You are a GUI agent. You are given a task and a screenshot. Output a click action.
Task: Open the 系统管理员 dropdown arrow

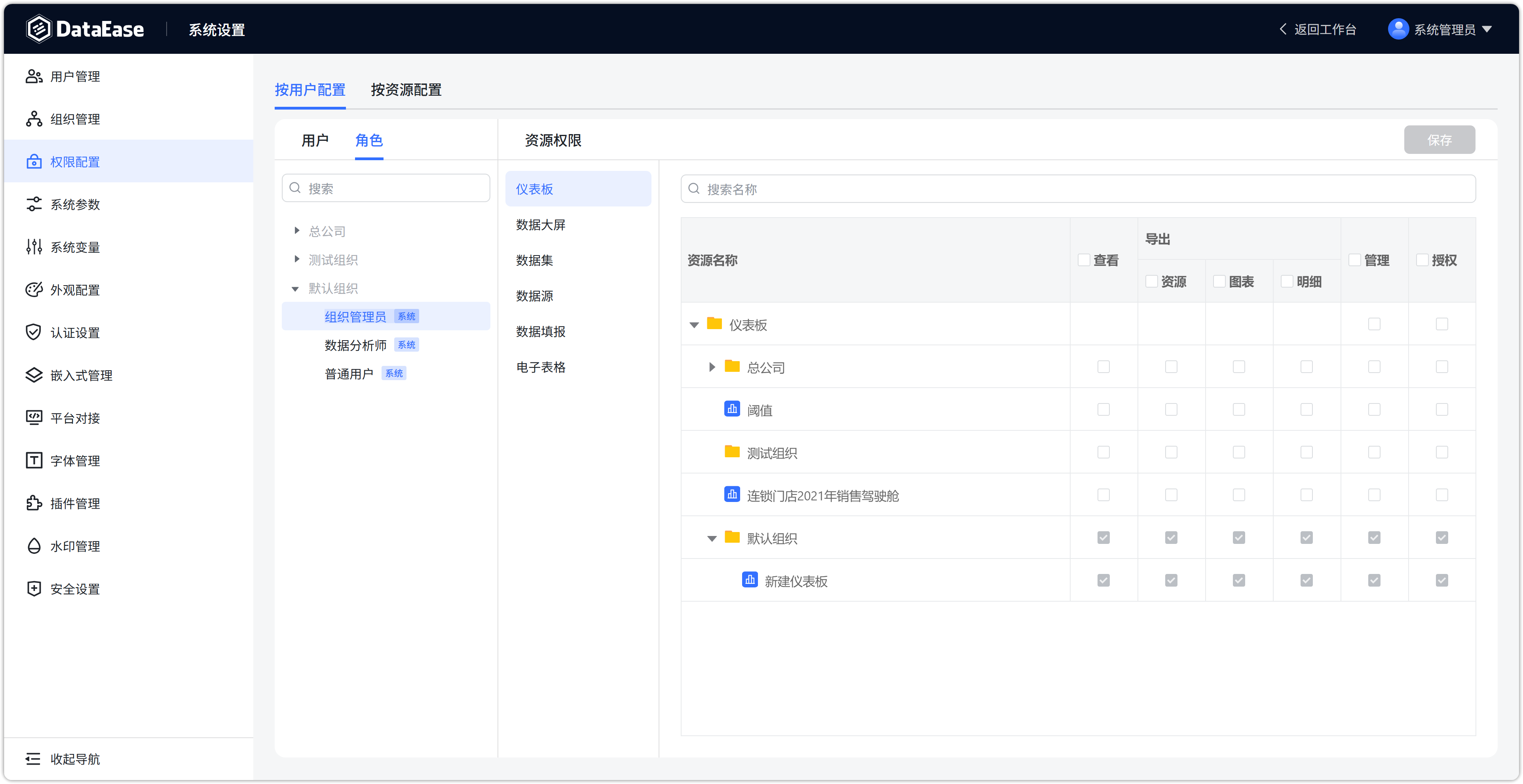point(1487,29)
